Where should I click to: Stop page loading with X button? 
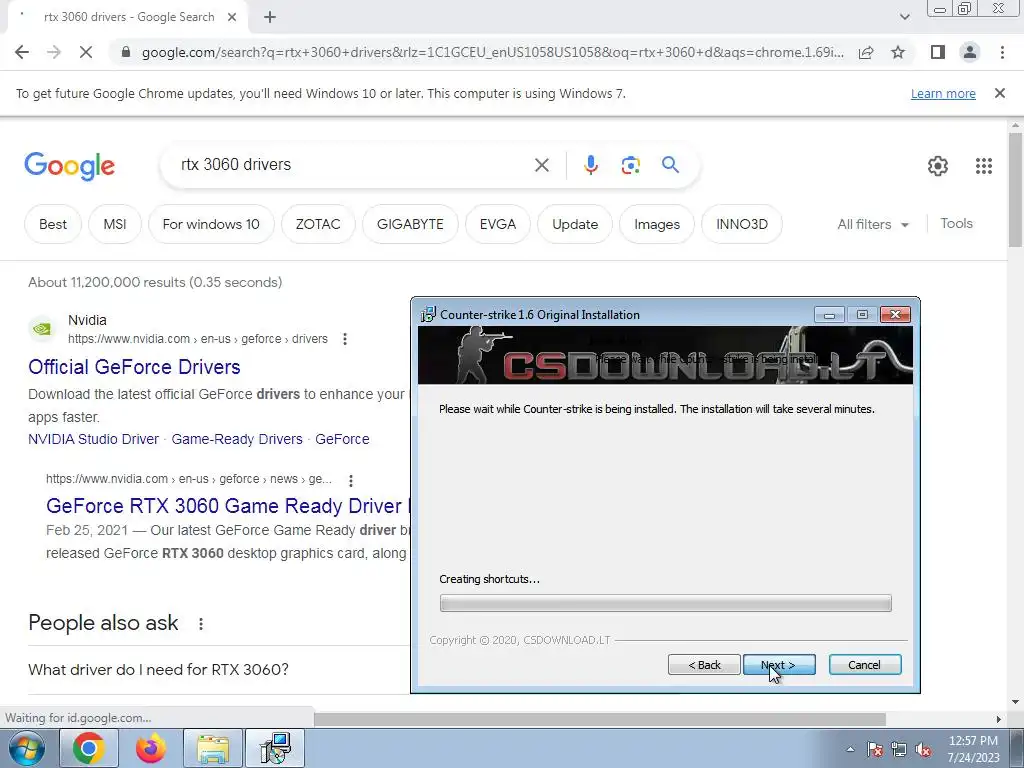(x=86, y=52)
